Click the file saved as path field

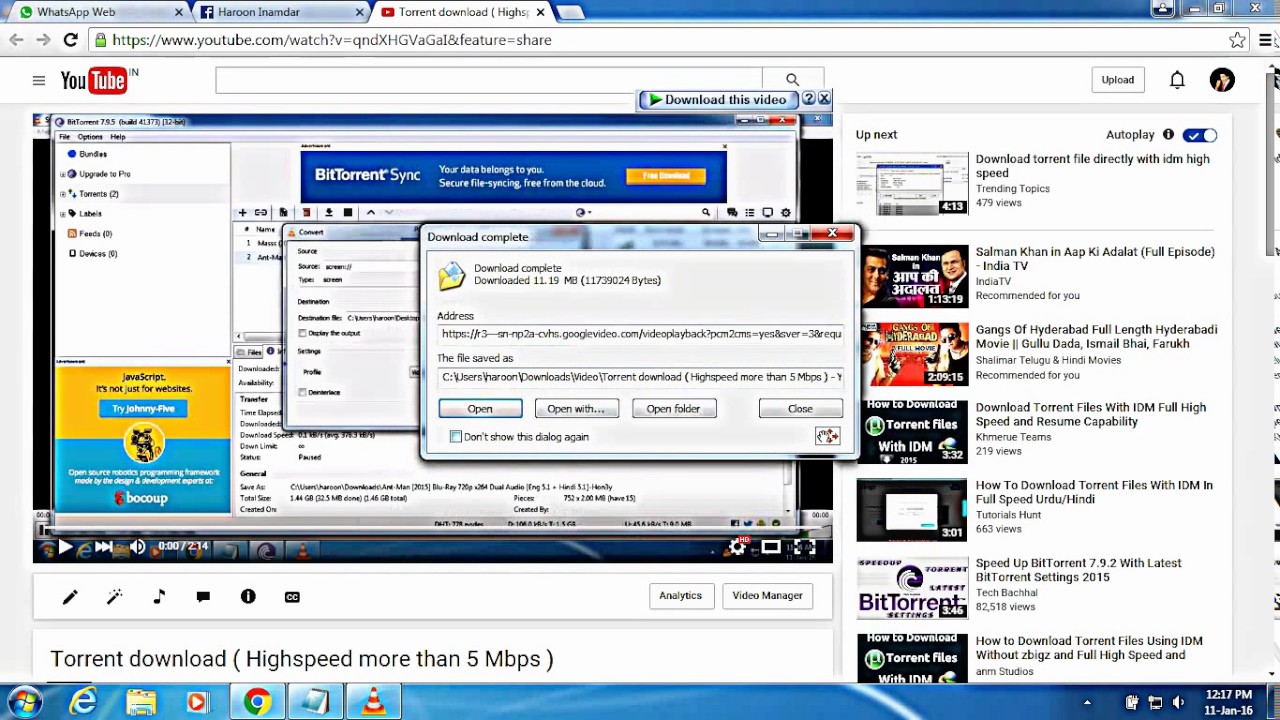click(x=641, y=377)
